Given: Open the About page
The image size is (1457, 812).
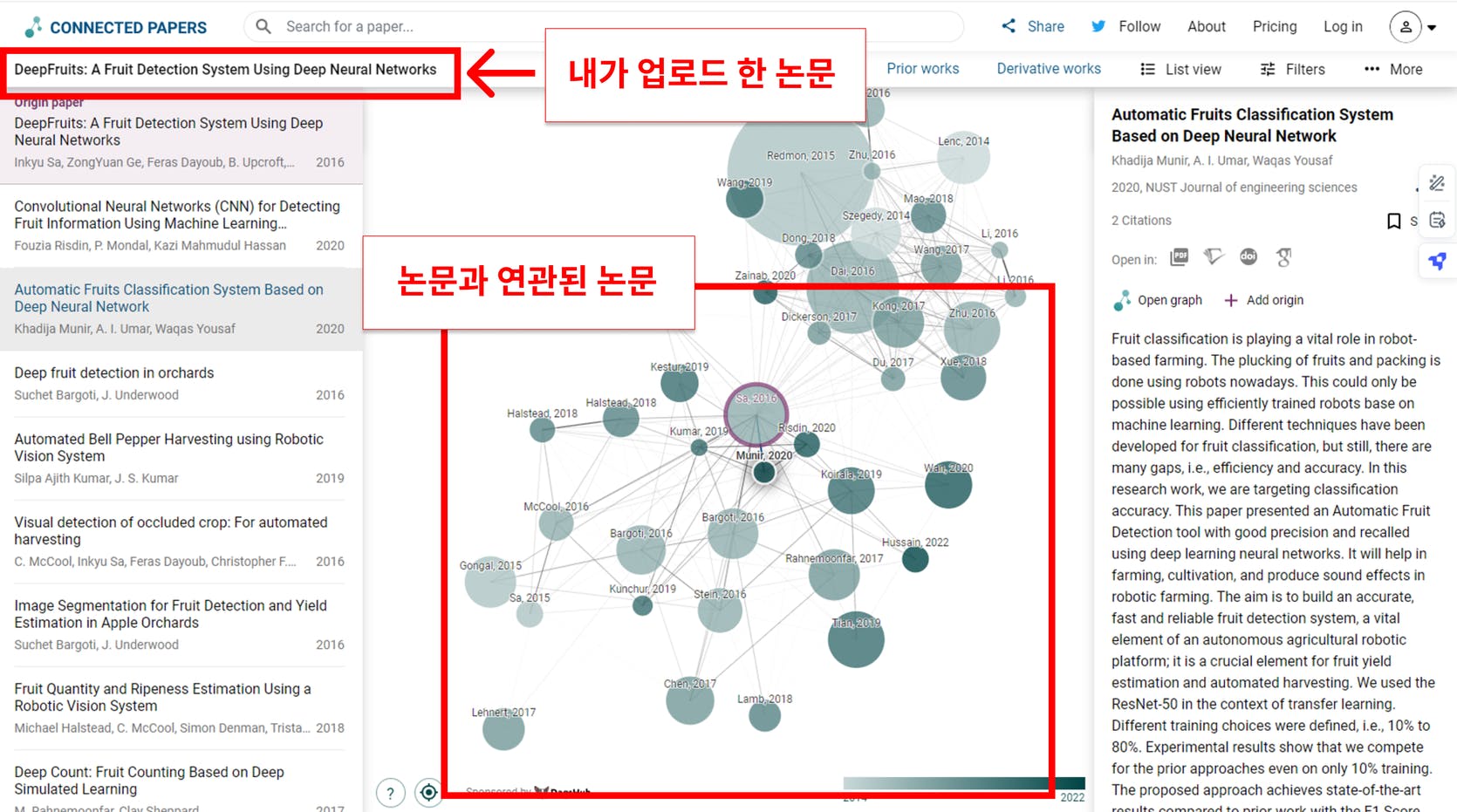Looking at the screenshot, I should coord(1207,26).
